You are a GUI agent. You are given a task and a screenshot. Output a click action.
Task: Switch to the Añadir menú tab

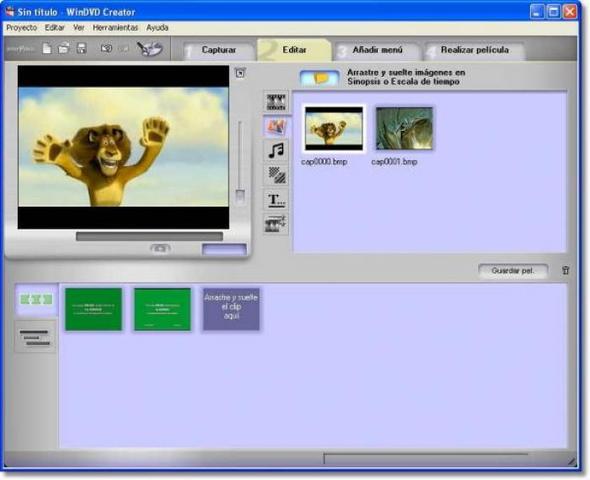(x=377, y=50)
